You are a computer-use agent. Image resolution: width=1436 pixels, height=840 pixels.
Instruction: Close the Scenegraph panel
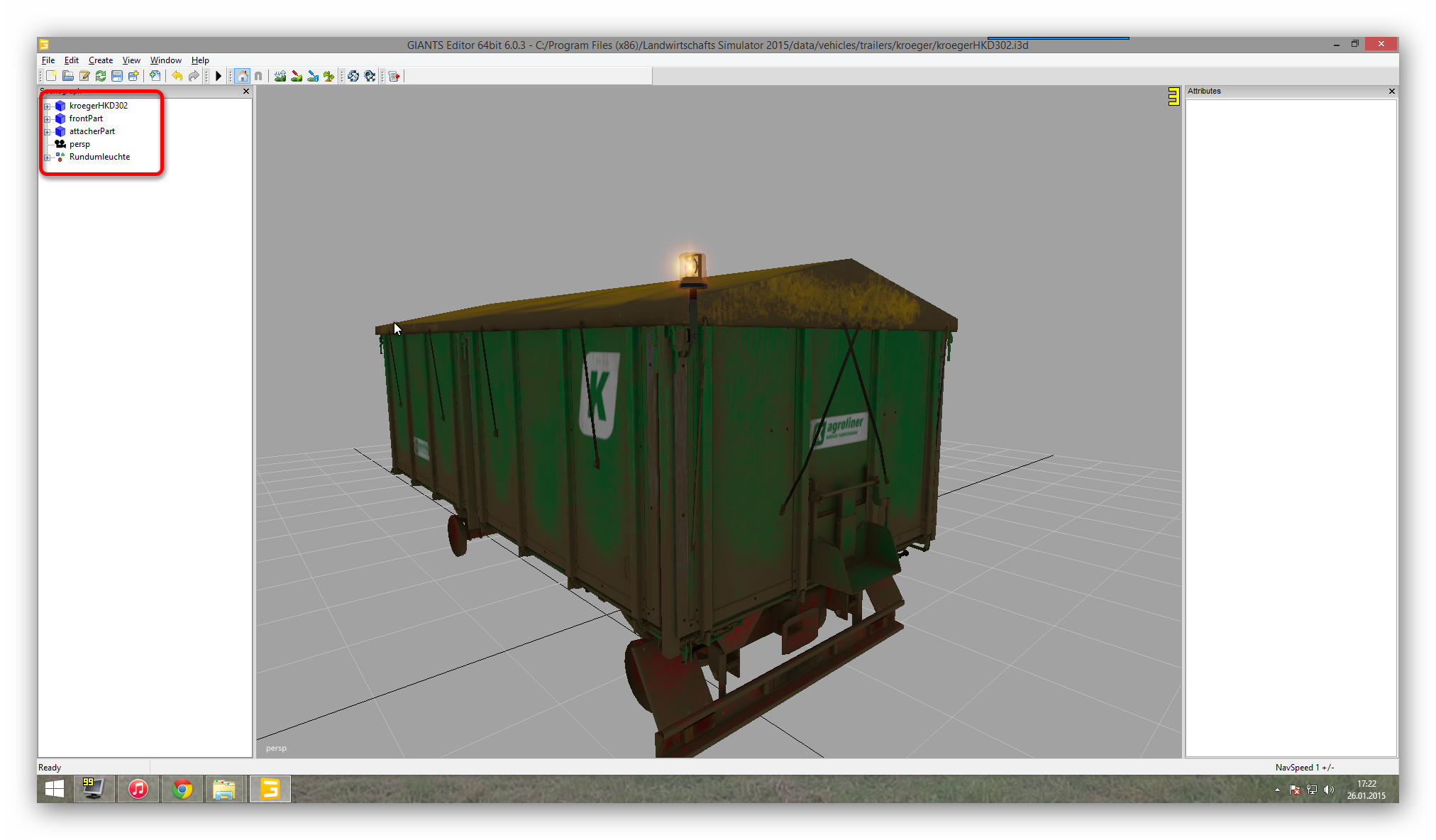coord(246,91)
